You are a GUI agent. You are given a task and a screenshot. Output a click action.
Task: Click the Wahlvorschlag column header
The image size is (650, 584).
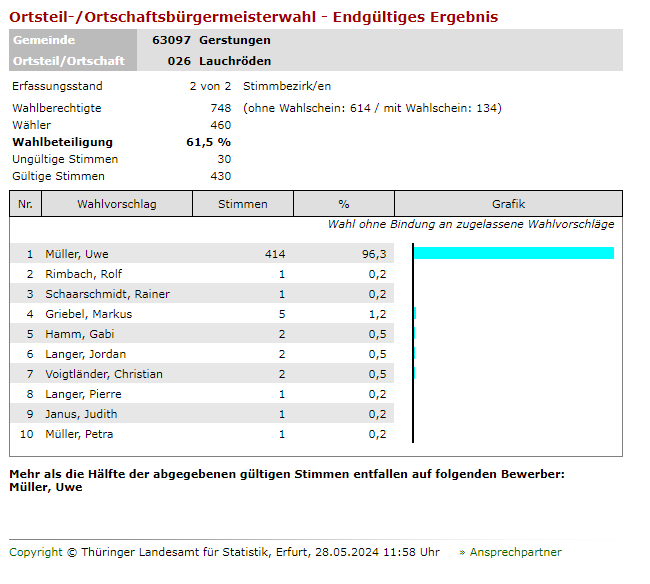117,204
